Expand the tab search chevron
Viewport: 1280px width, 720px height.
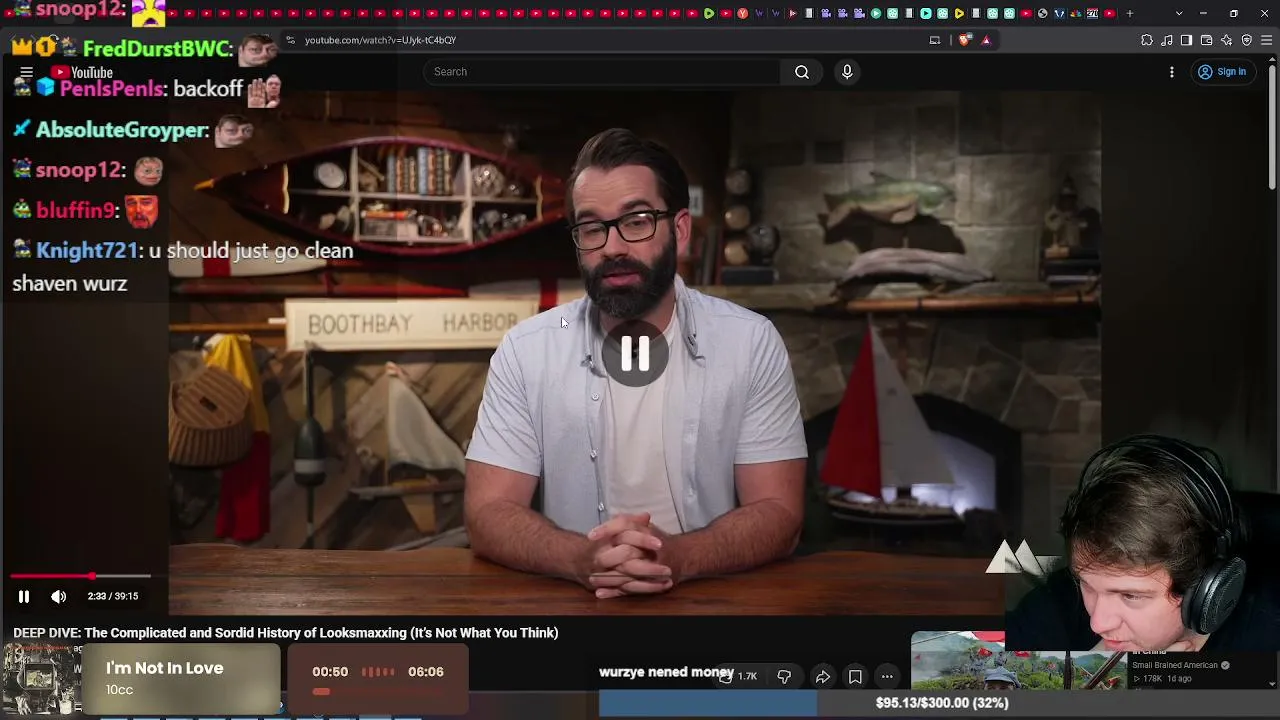point(1179,13)
